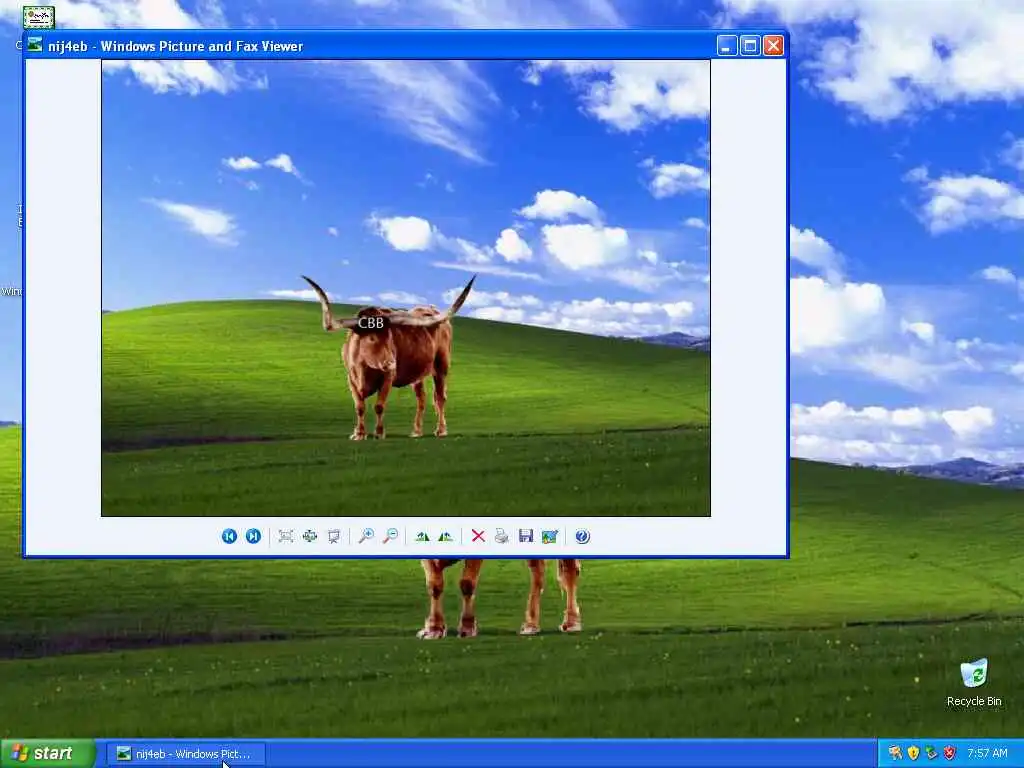Click the Best Fit icon
Image resolution: width=1024 pixels, height=768 pixels.
point(285,536)
